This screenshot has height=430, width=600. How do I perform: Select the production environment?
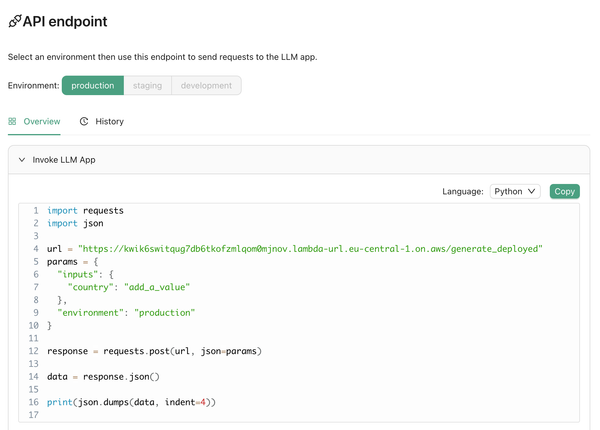92,86
